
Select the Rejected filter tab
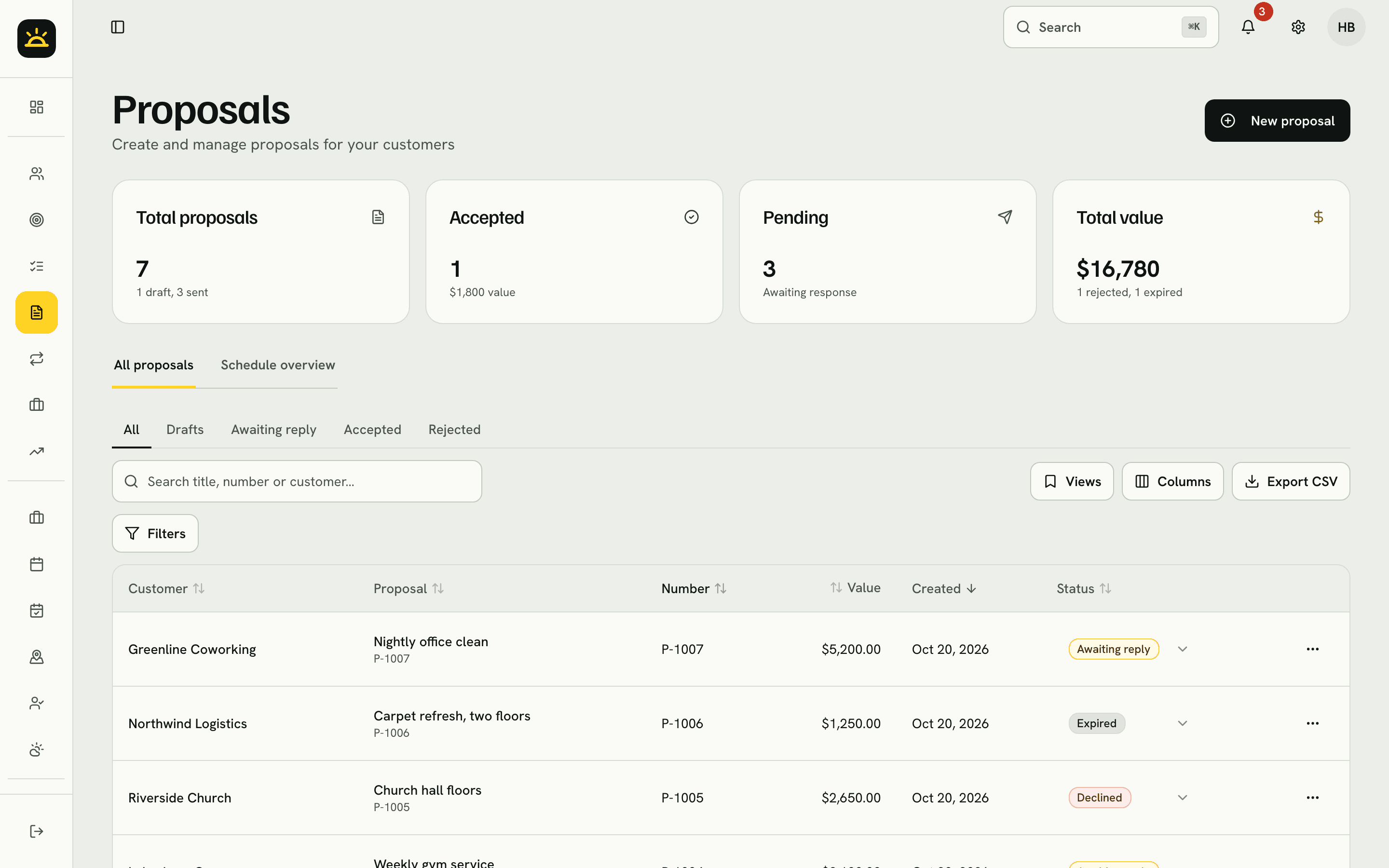454,429
